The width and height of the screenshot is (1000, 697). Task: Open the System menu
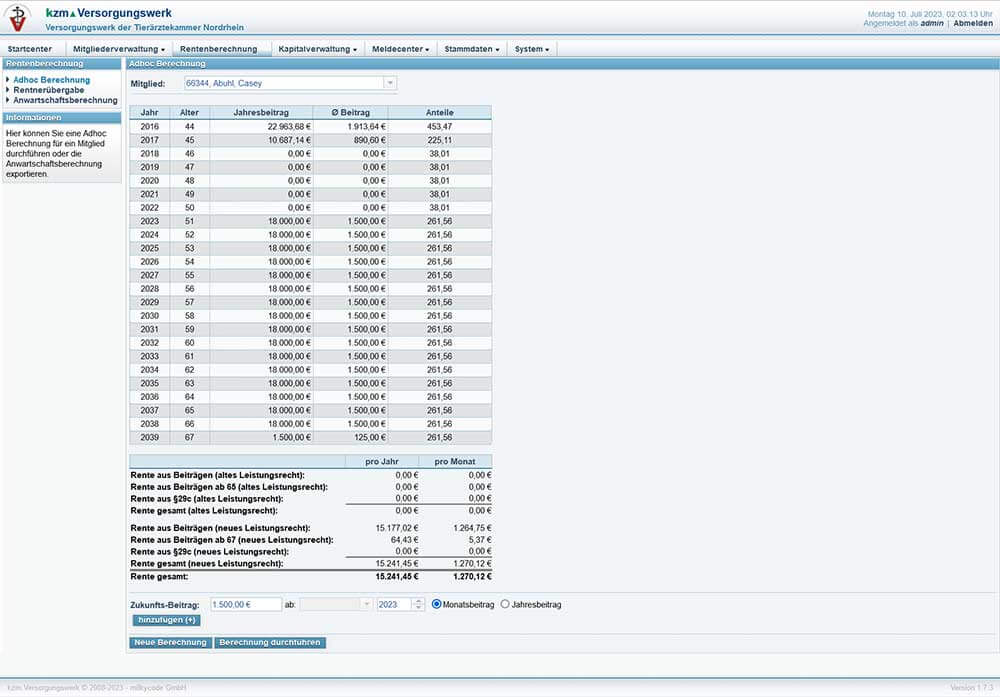pyautogui.click(x=532, y=48)
